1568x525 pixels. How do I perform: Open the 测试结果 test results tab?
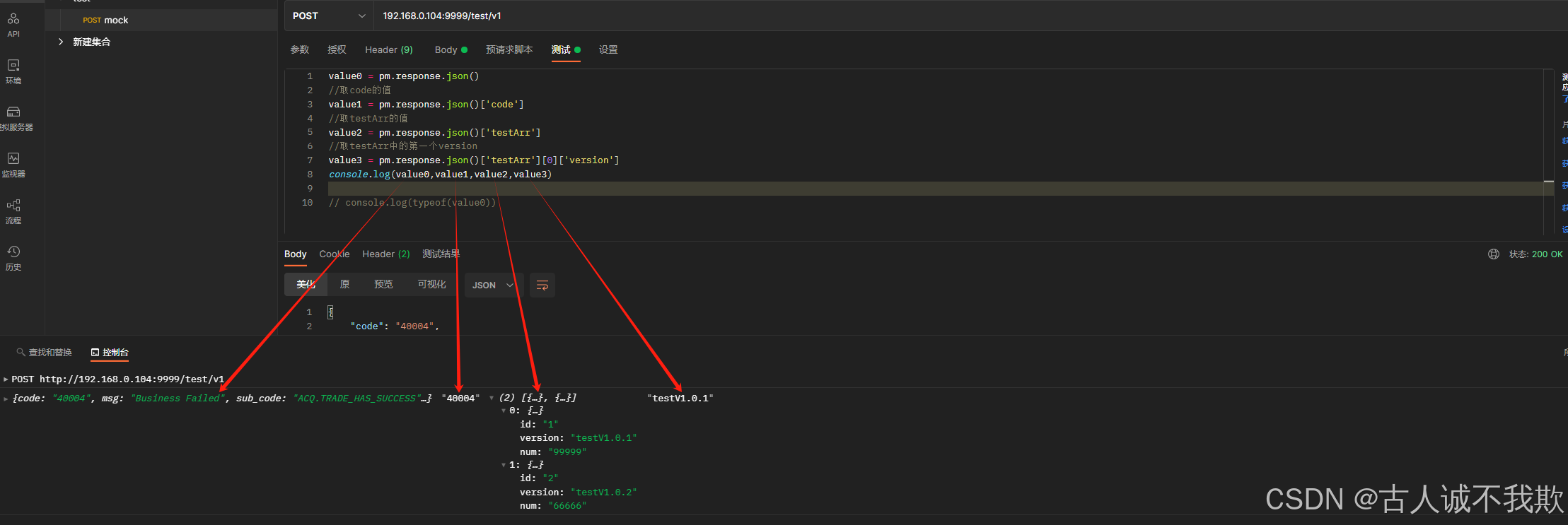tap(441, 254)
